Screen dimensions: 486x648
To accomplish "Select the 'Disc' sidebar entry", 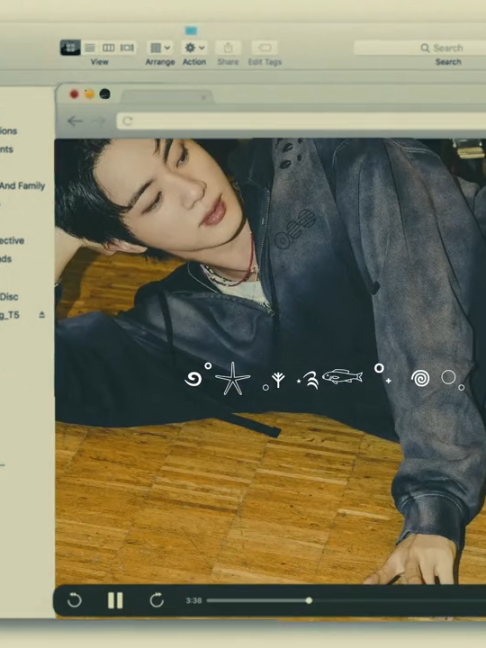I will 9,297.
